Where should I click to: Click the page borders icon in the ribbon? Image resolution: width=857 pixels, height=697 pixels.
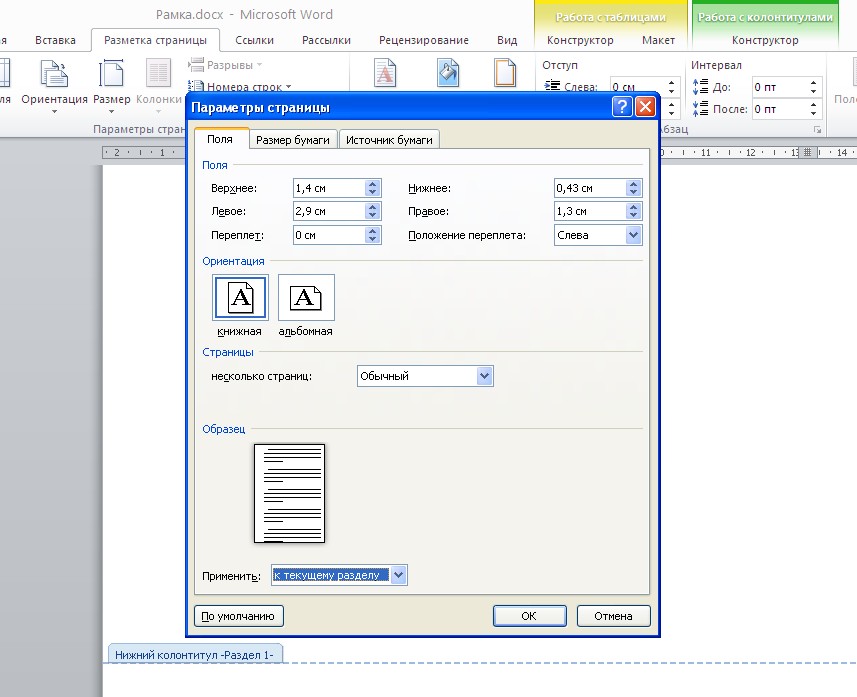[x=506, y=75]
